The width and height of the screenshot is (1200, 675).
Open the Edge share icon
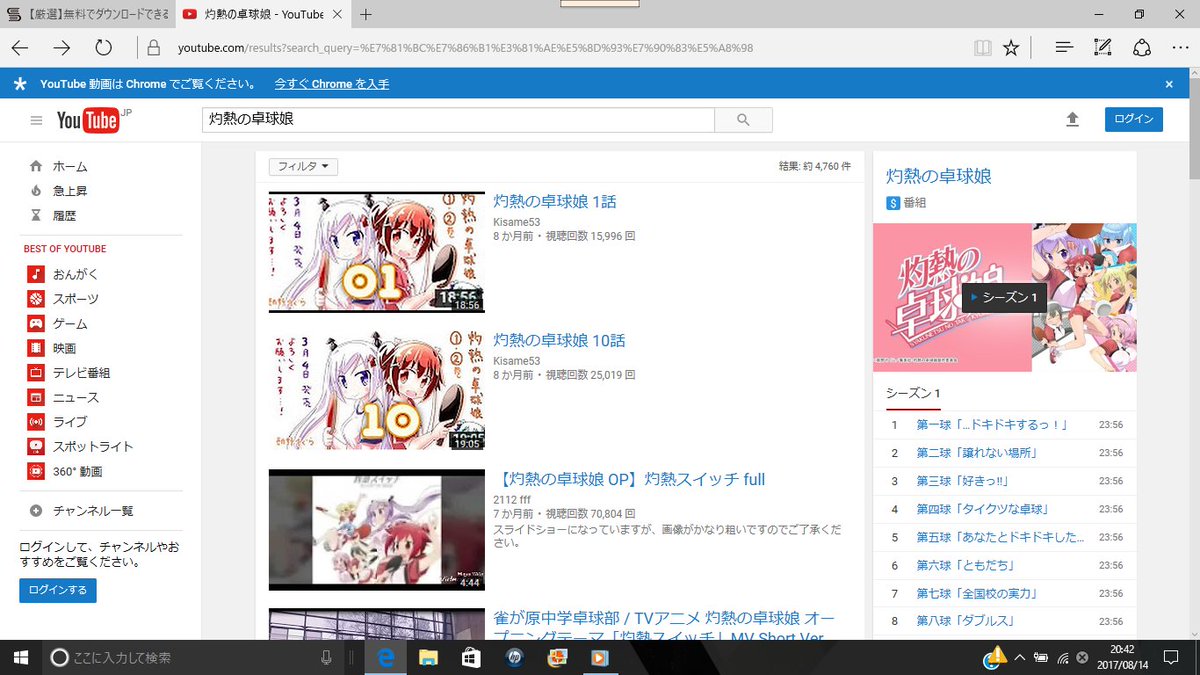(x=1142, y=48)
